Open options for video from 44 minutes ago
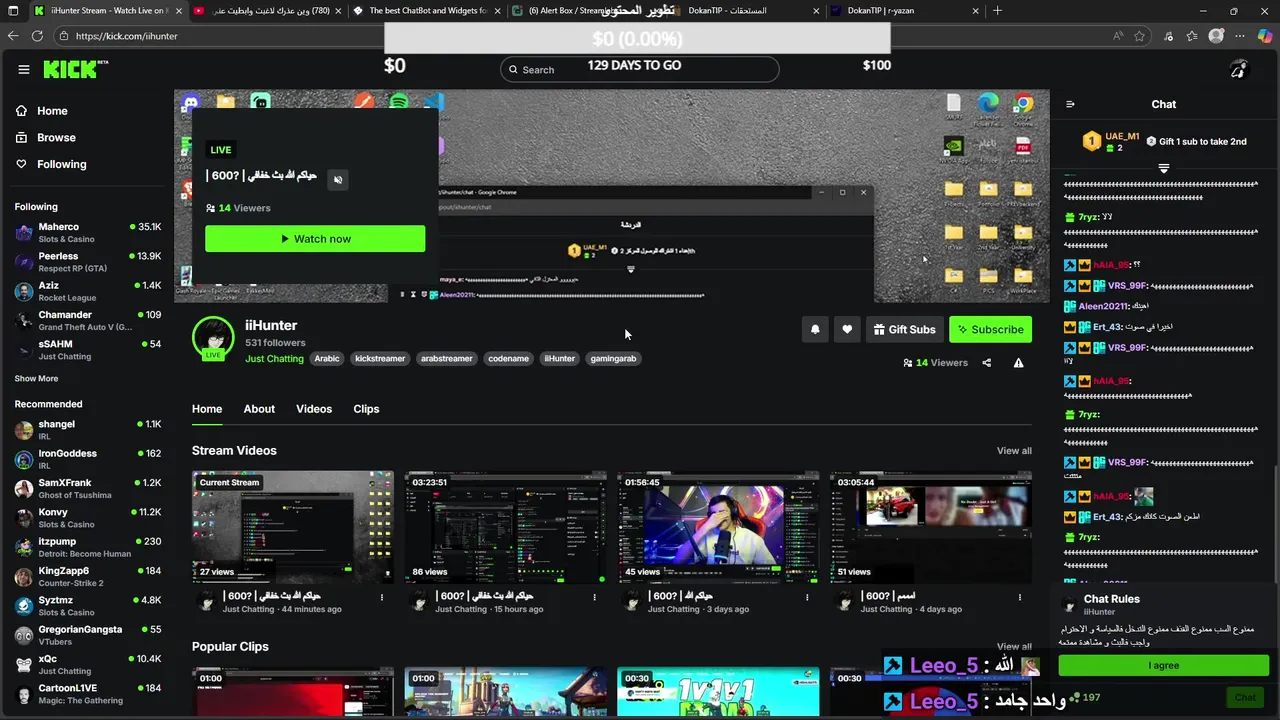The height and width of the screenshot is (720, 1280). click(382, 597)
